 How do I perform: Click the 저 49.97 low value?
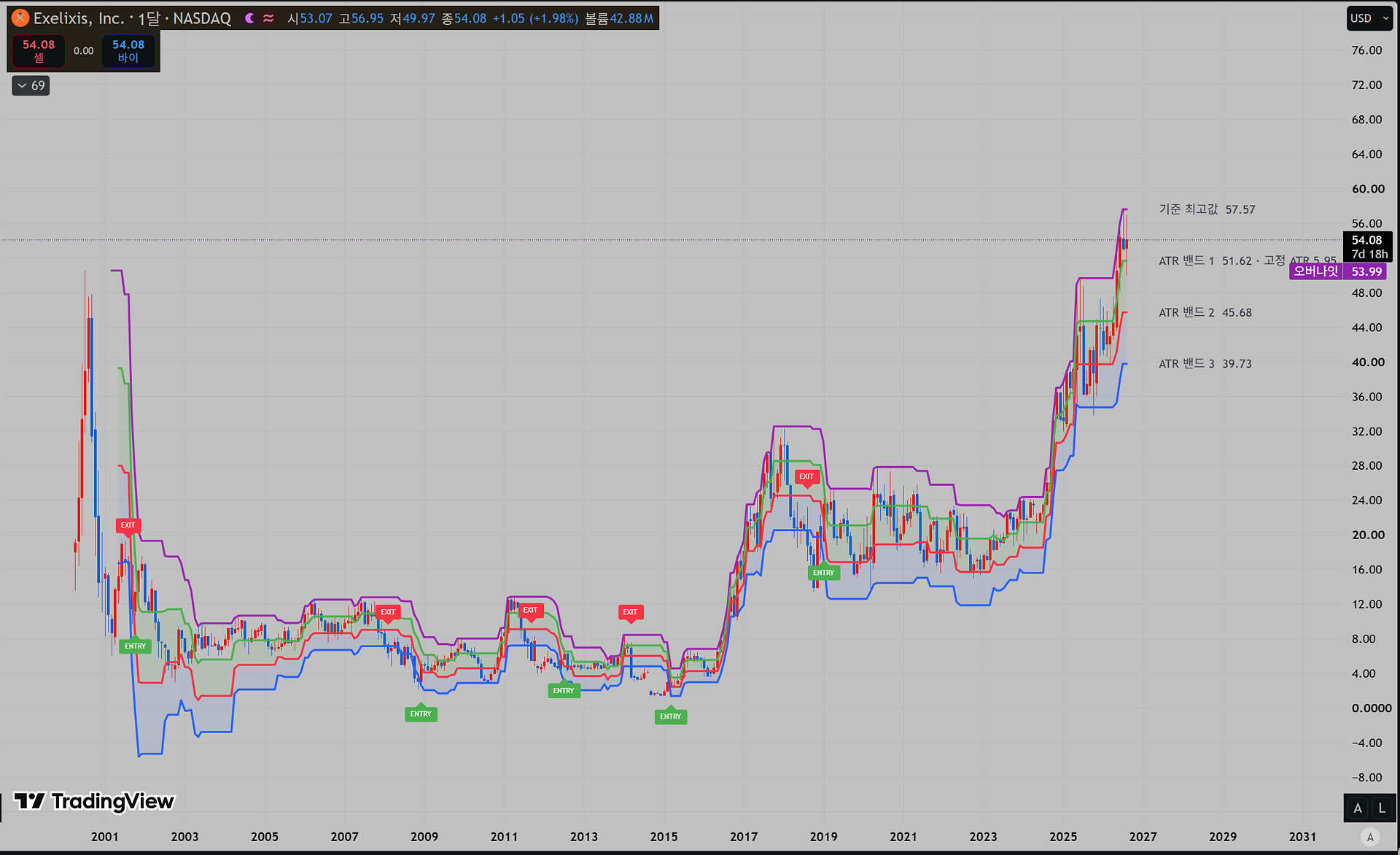(x=412, y=18)
